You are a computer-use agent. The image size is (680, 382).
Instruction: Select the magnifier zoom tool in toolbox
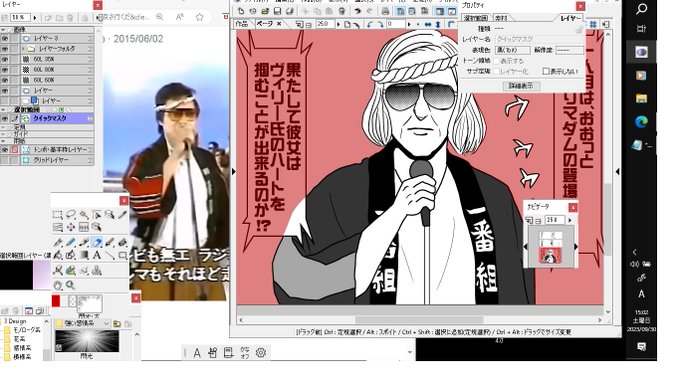[x=71, y=285]
